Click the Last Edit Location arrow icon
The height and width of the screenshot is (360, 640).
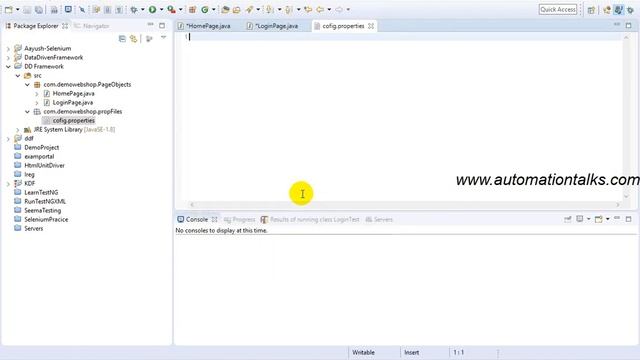click(308, 9)
